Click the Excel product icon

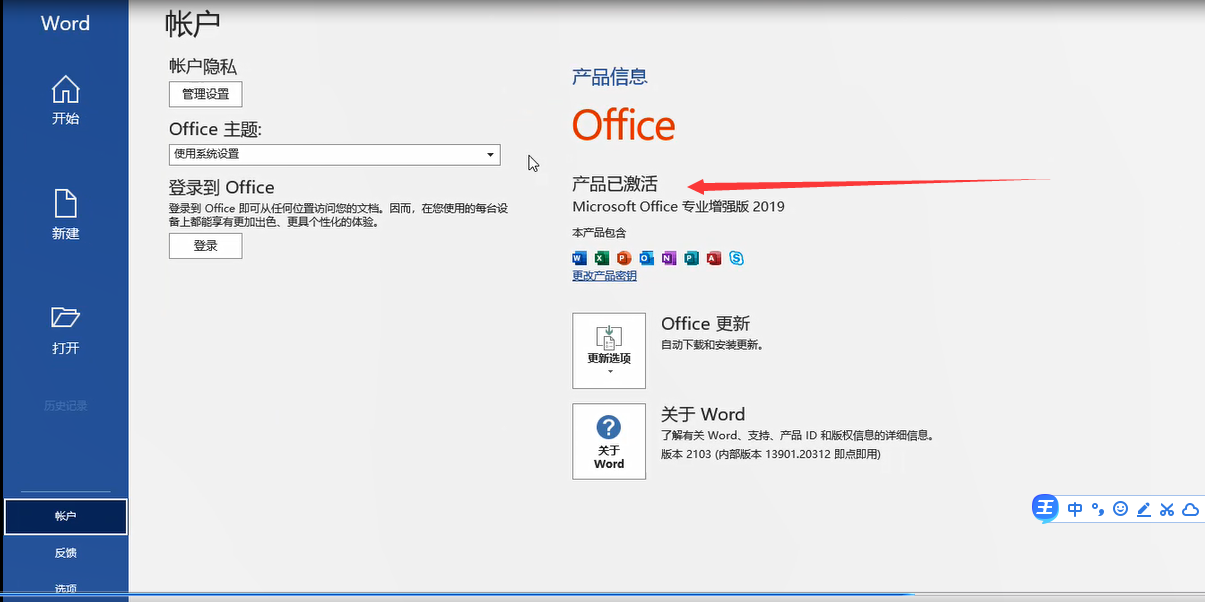click(x=602, y=258)
